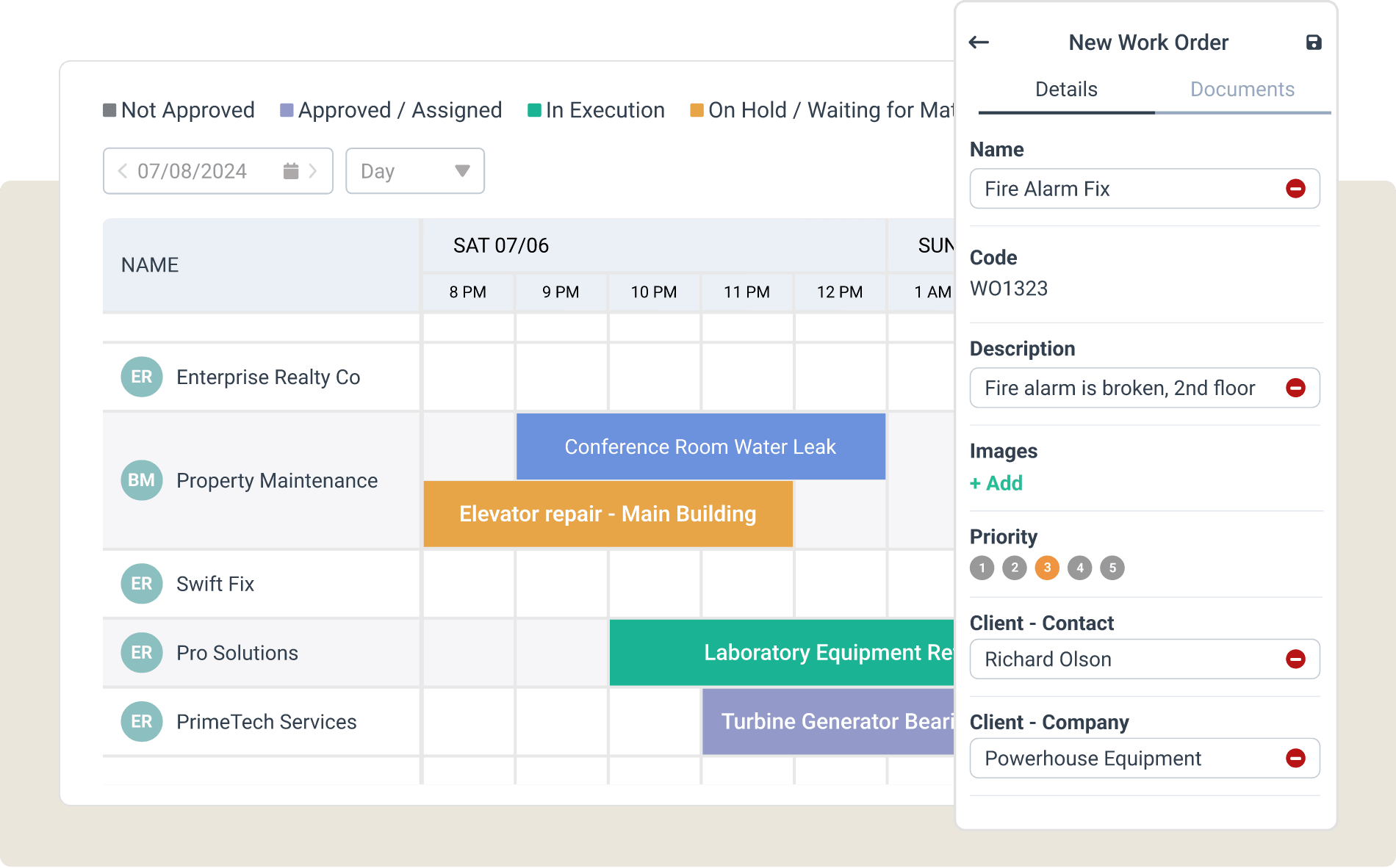Viewport: 1396px width, 868px height.
Task: Click the back arrow to leave New Work Order
Action: coord(980,42)
